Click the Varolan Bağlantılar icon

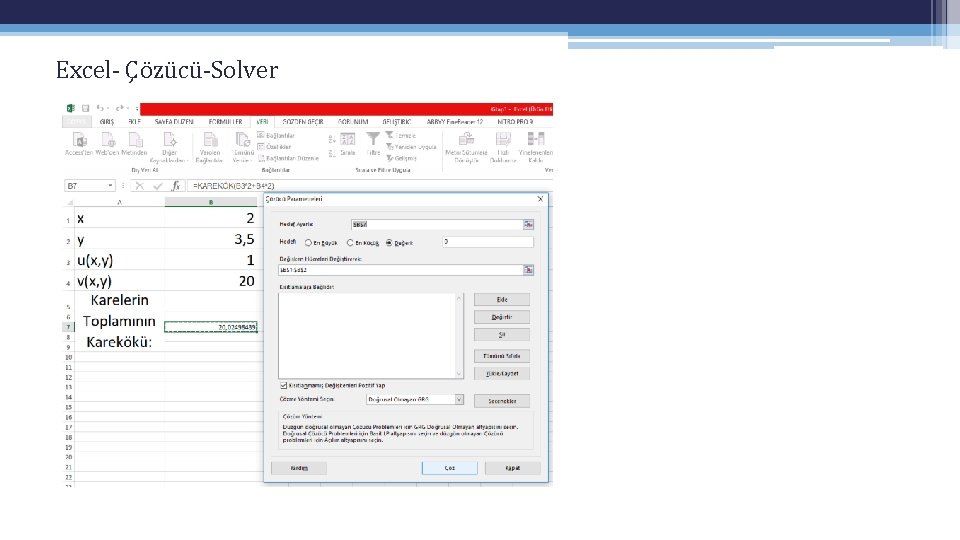pos(210,140)
